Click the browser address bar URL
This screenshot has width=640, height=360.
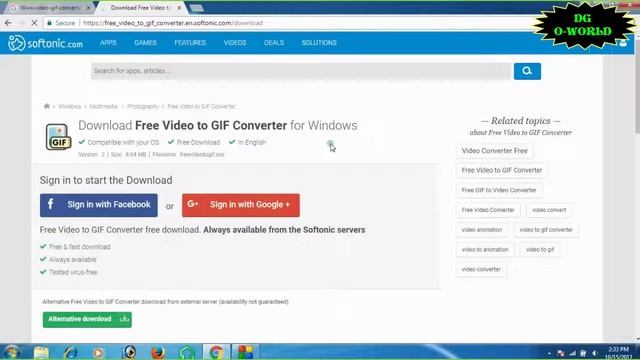click(x=173, y=23)
